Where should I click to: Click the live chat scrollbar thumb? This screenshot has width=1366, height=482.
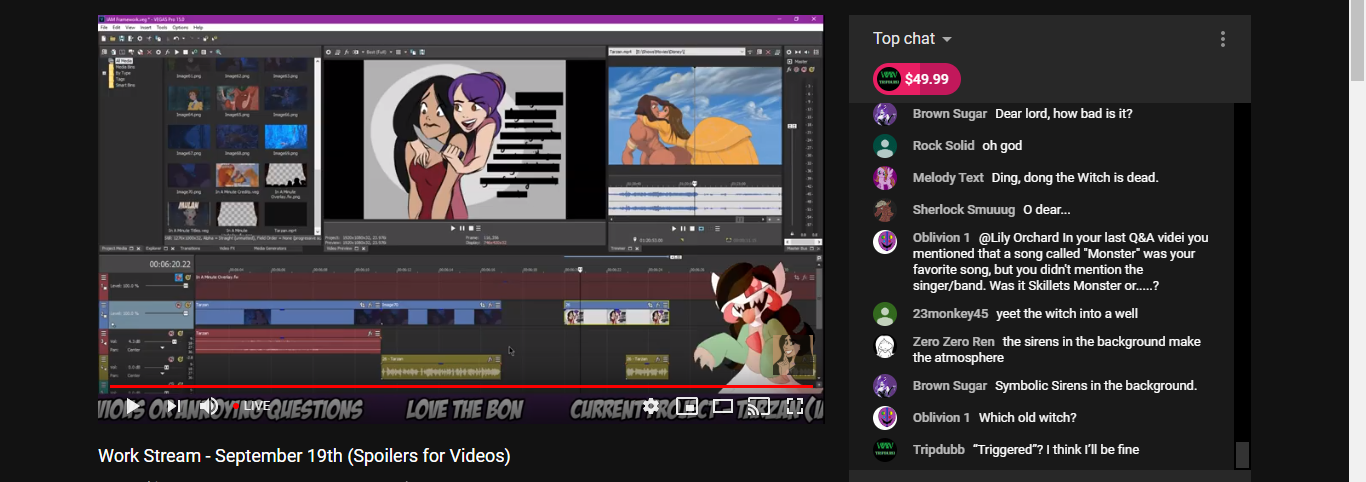[x=1242, y=455]
